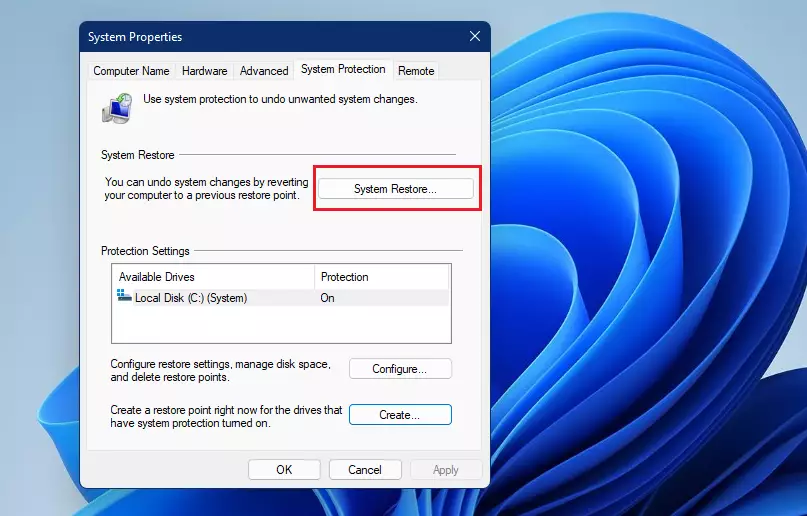The image size is (807, 516).
Task: Click the System Properties title bar text
Action: [135, 37]
